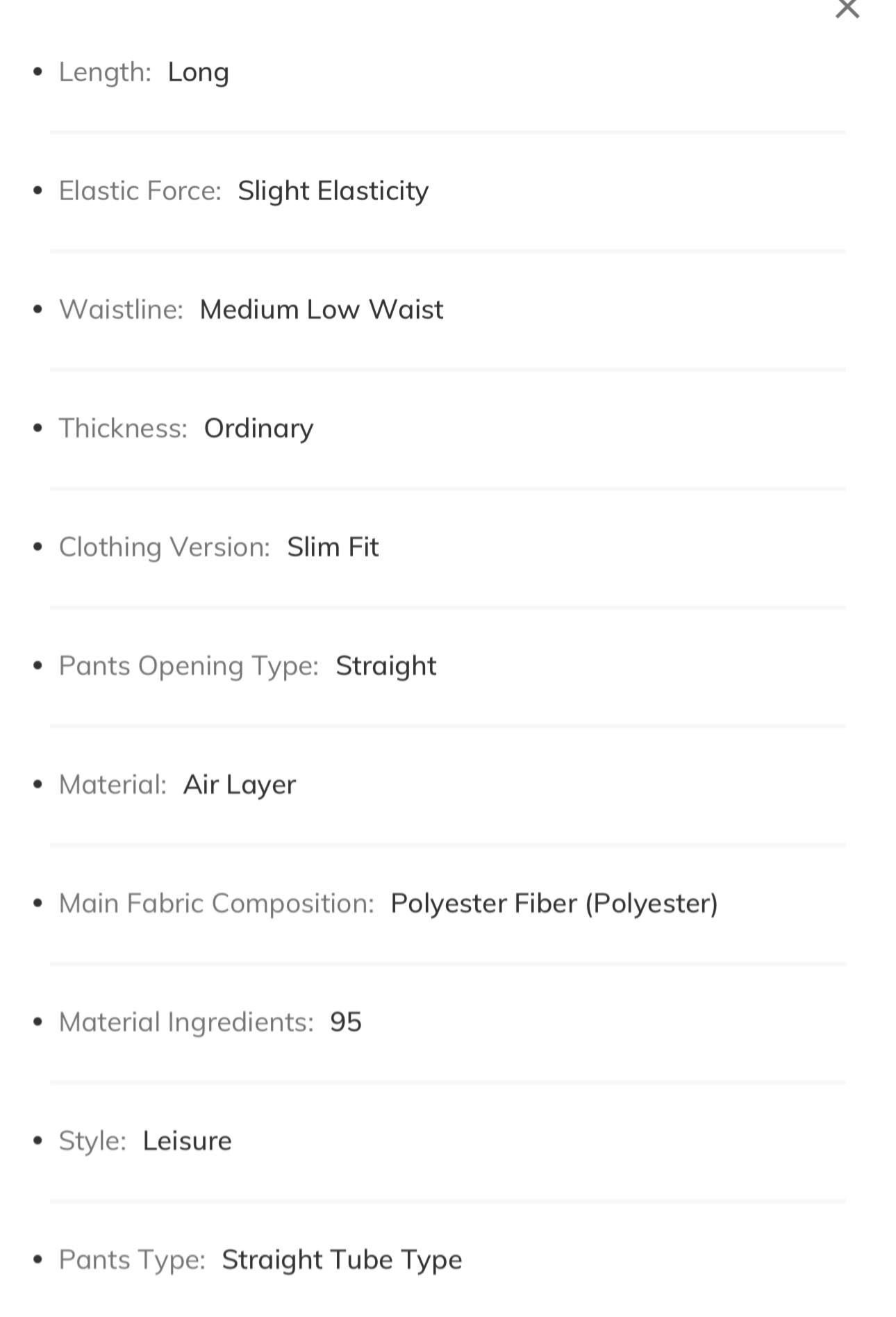The width and height of the screenshot is (896, 1317).
Task: Select the Main Fabric Composition label
Action: point(217,903)
